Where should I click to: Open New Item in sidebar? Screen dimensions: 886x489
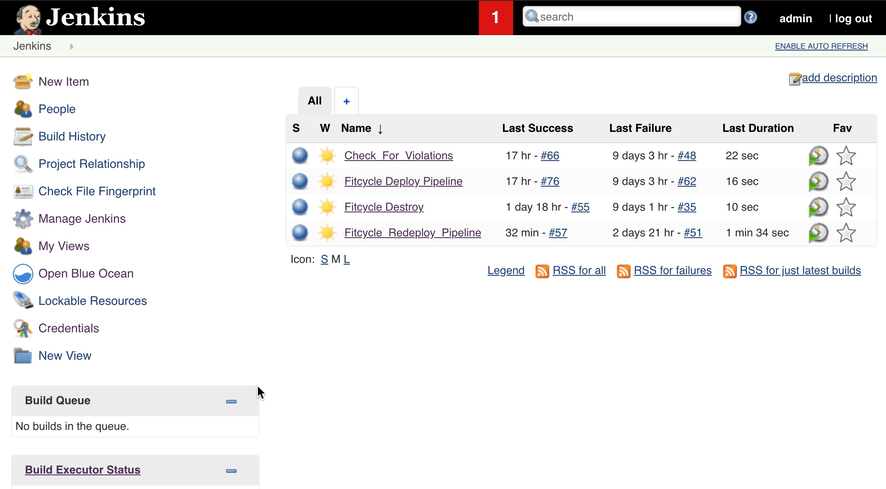click(63, 81)
